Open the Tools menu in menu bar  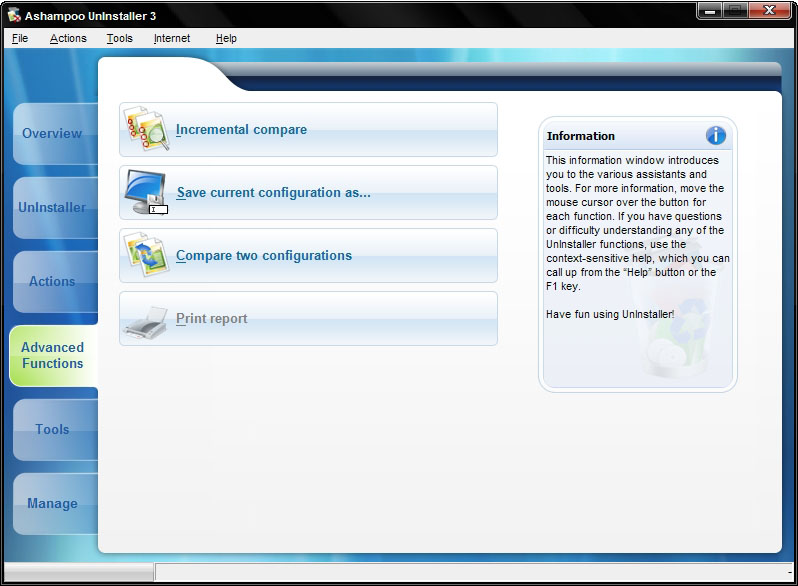pyautogui.click(x=120, y=38)
